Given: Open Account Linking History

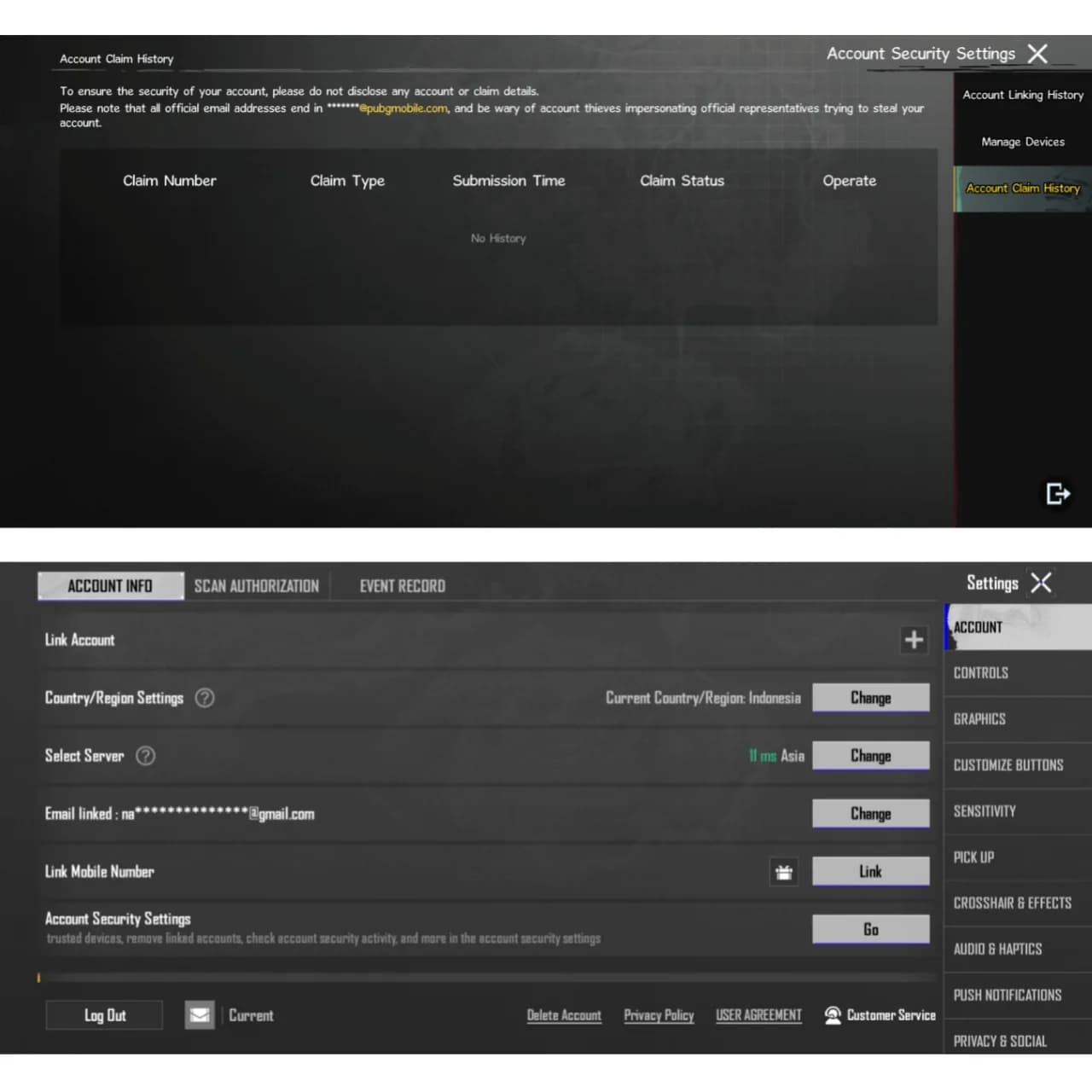Looking at the screenshot, I should [x=1023, y=95].
